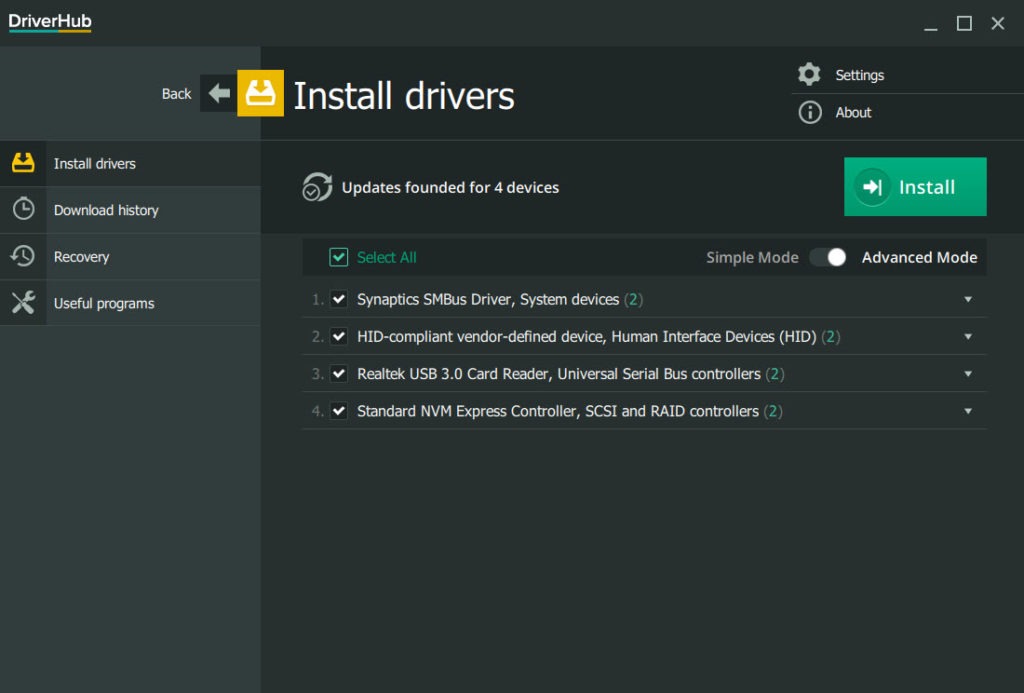Viewport: 1024px width, 693px height.
Task: Click the yellow Install drivers header icon
Action: pos(260,93)
